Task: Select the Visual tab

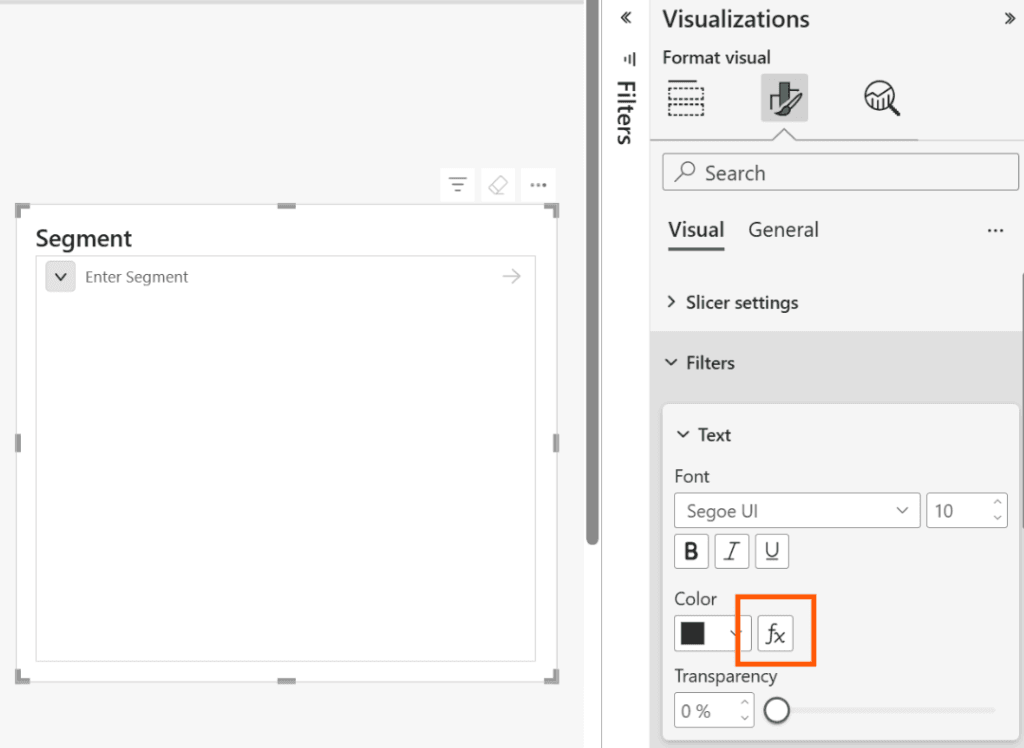Action: pyautogui.click(x=696, y=230)
